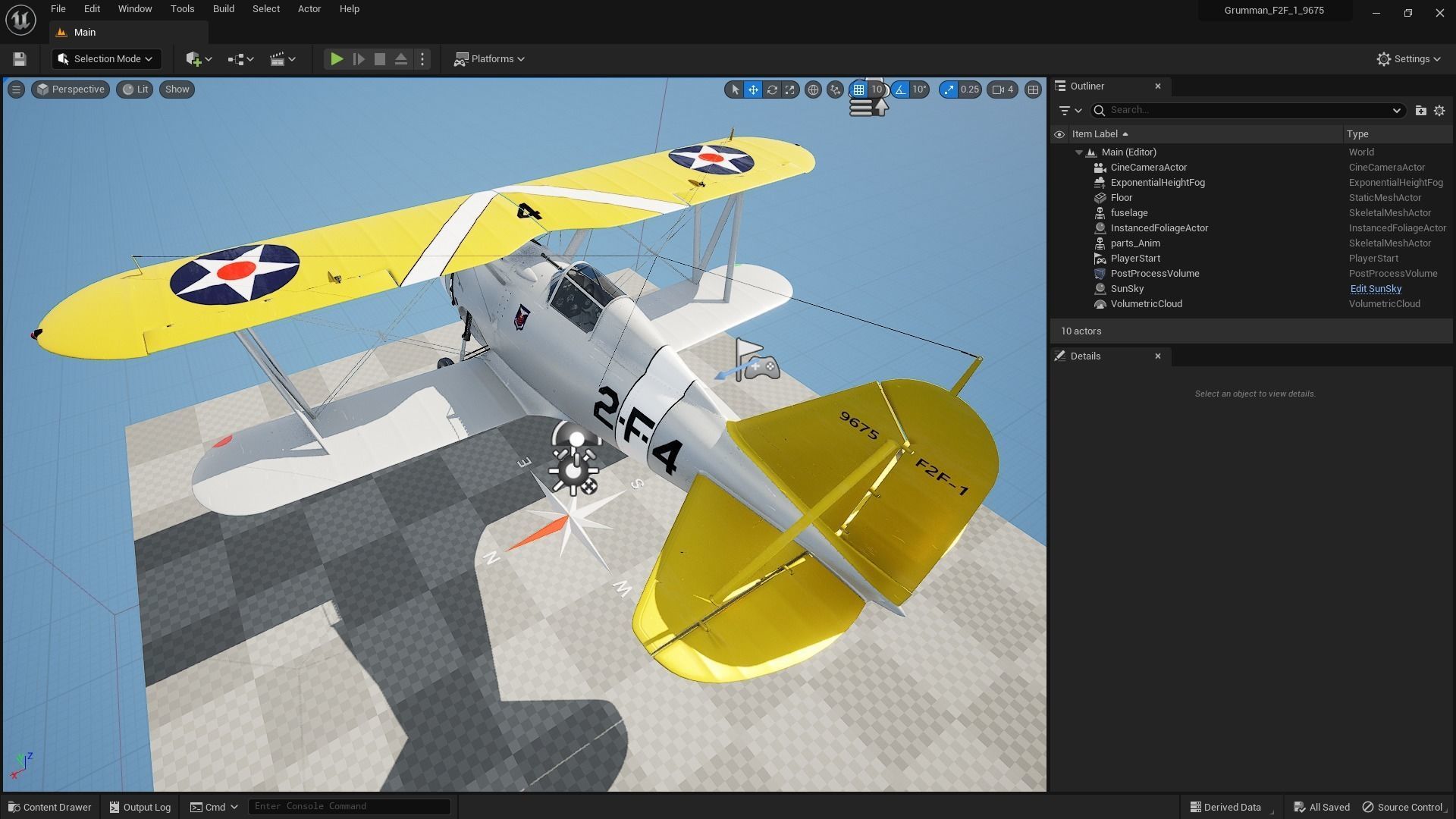Open rotation snap 10° dropdown

[x=919, y=89]
